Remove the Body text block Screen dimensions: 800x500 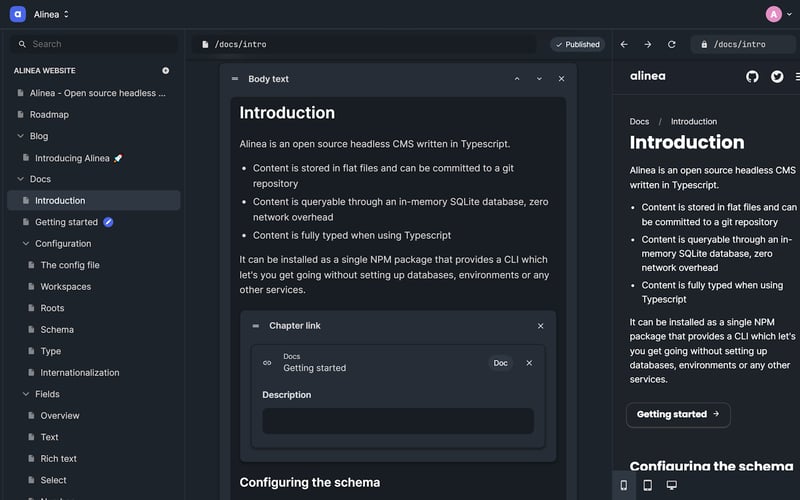pyautogui.click(x=561, y=79)
